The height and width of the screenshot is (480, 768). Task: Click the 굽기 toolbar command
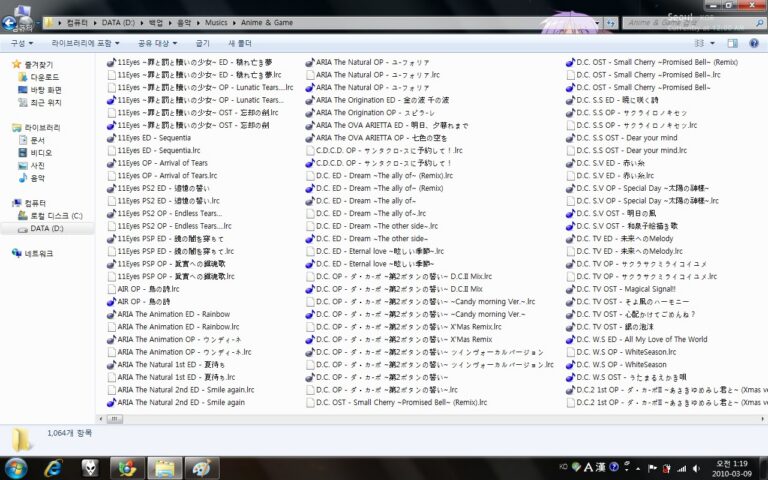202,43
